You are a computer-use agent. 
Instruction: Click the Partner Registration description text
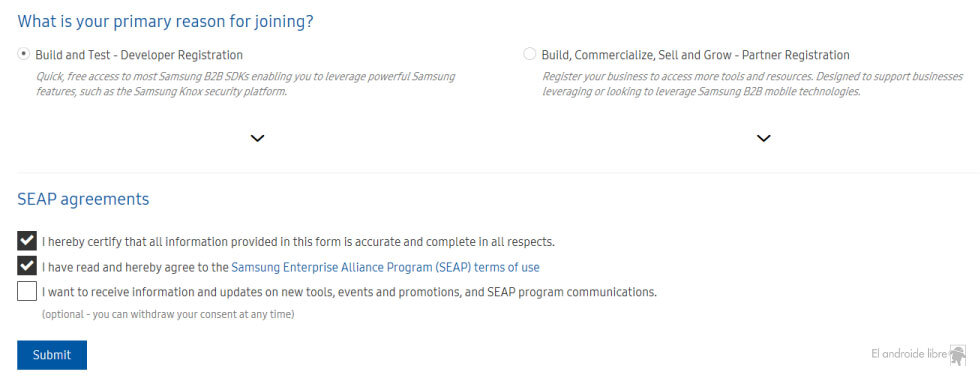click(x=752, y=84)
